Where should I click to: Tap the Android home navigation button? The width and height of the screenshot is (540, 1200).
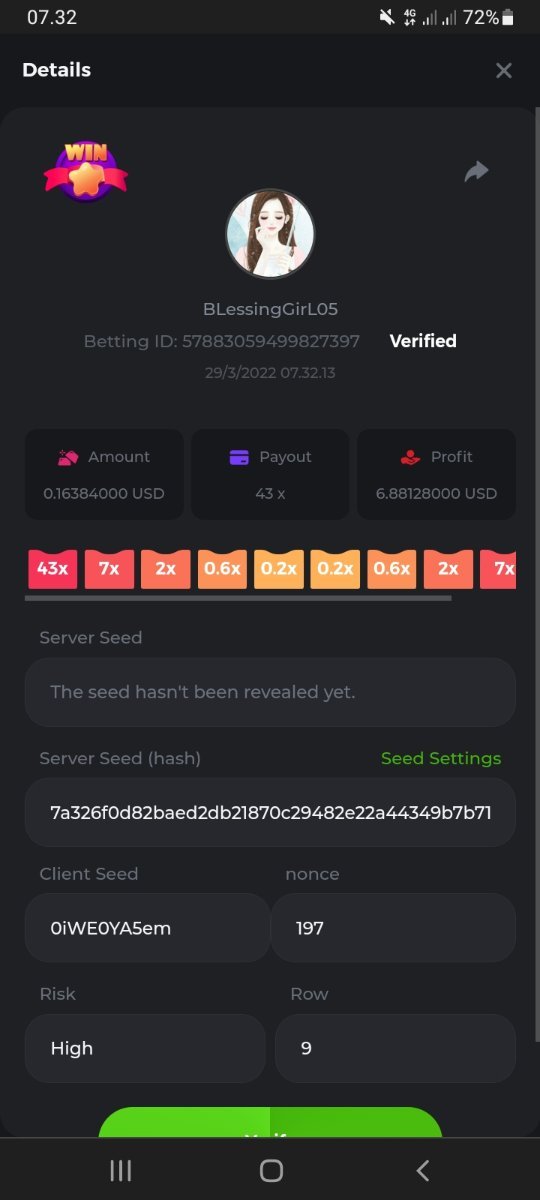(271, 1171)
